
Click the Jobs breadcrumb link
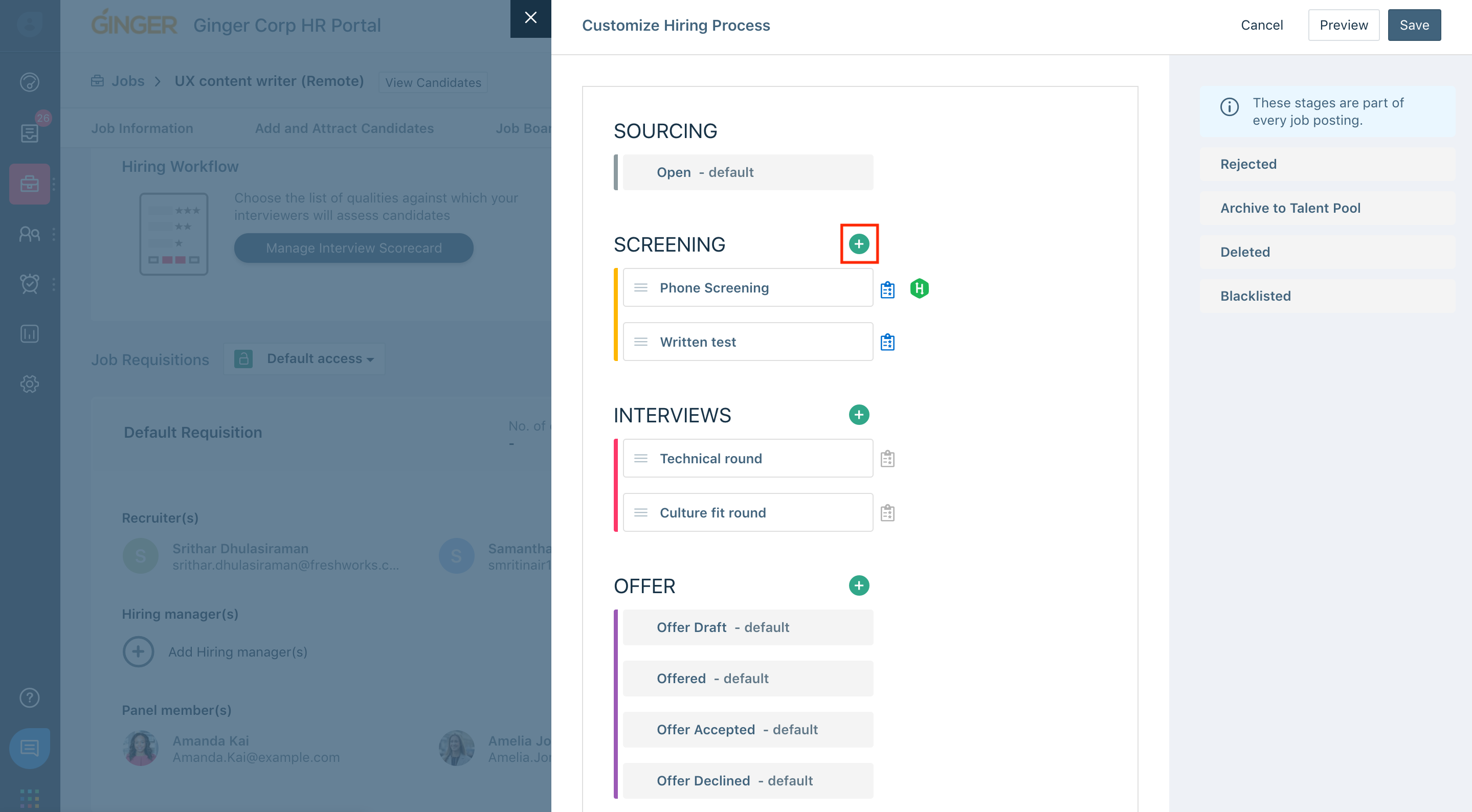pyautogui.click(x=128, y=81)
